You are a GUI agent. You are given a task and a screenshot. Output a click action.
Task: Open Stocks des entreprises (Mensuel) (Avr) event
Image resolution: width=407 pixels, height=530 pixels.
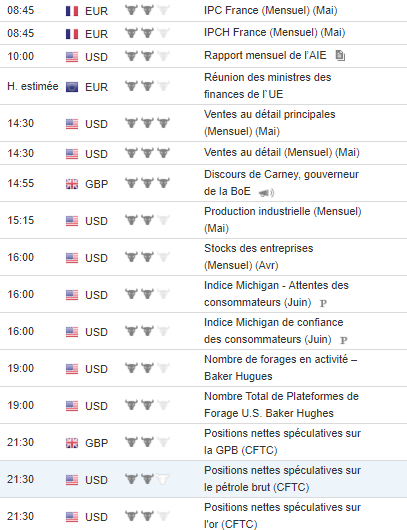point(259,257)
